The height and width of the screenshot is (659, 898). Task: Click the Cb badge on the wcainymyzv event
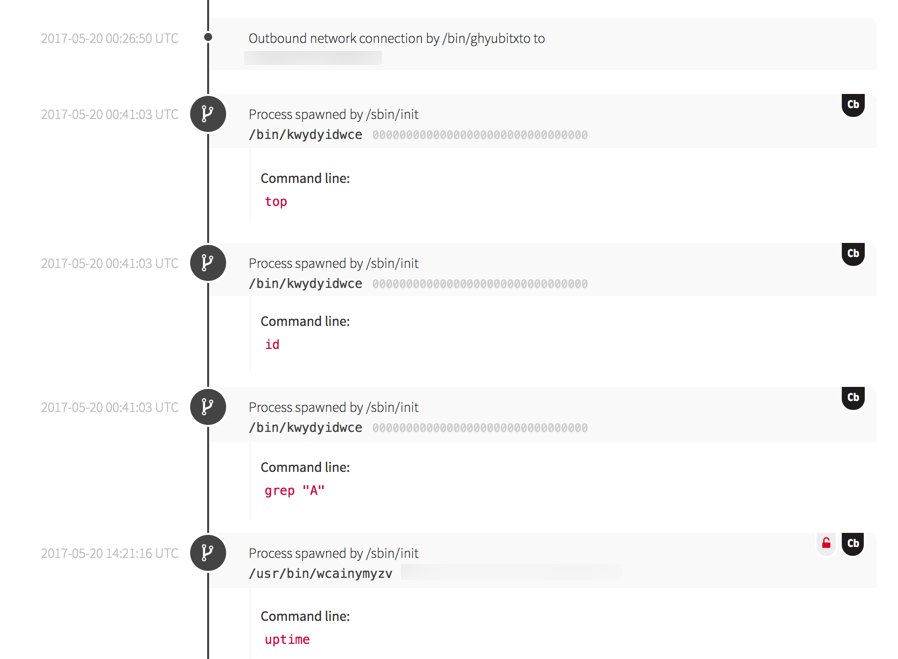pyautogui.click(x=853, y=544)
